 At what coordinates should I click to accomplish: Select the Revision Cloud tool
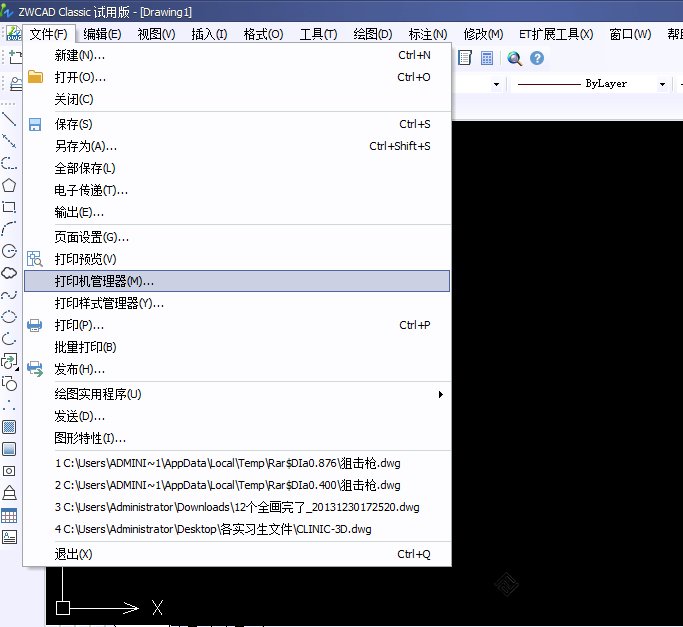point(9,273)
